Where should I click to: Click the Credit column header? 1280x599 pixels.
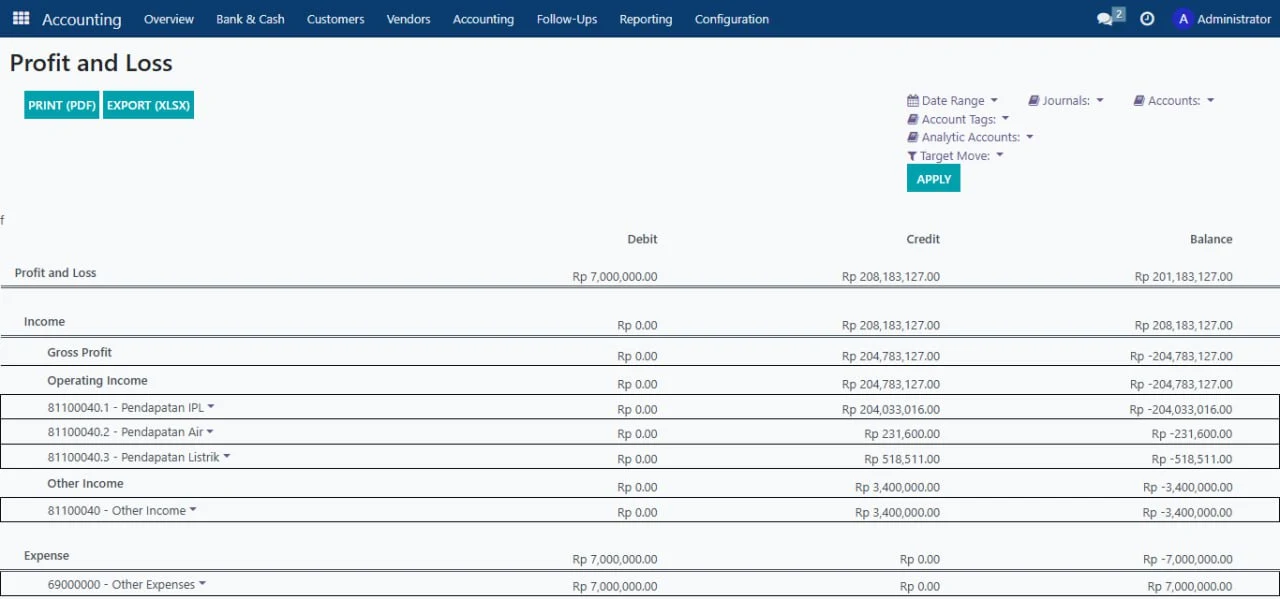click(x=923, y=239)
